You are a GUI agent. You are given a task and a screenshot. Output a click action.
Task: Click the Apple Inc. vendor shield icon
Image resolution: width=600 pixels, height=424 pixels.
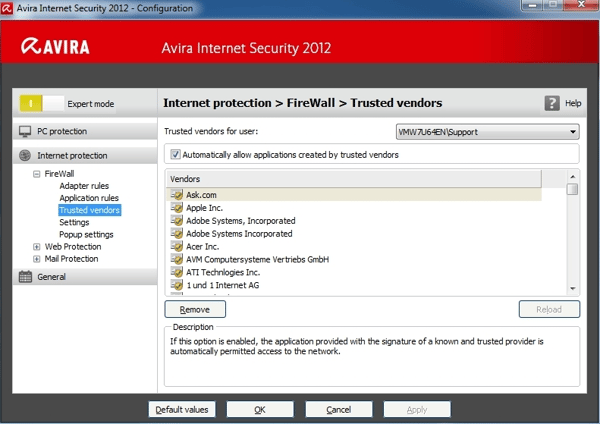tap(176, 208)
